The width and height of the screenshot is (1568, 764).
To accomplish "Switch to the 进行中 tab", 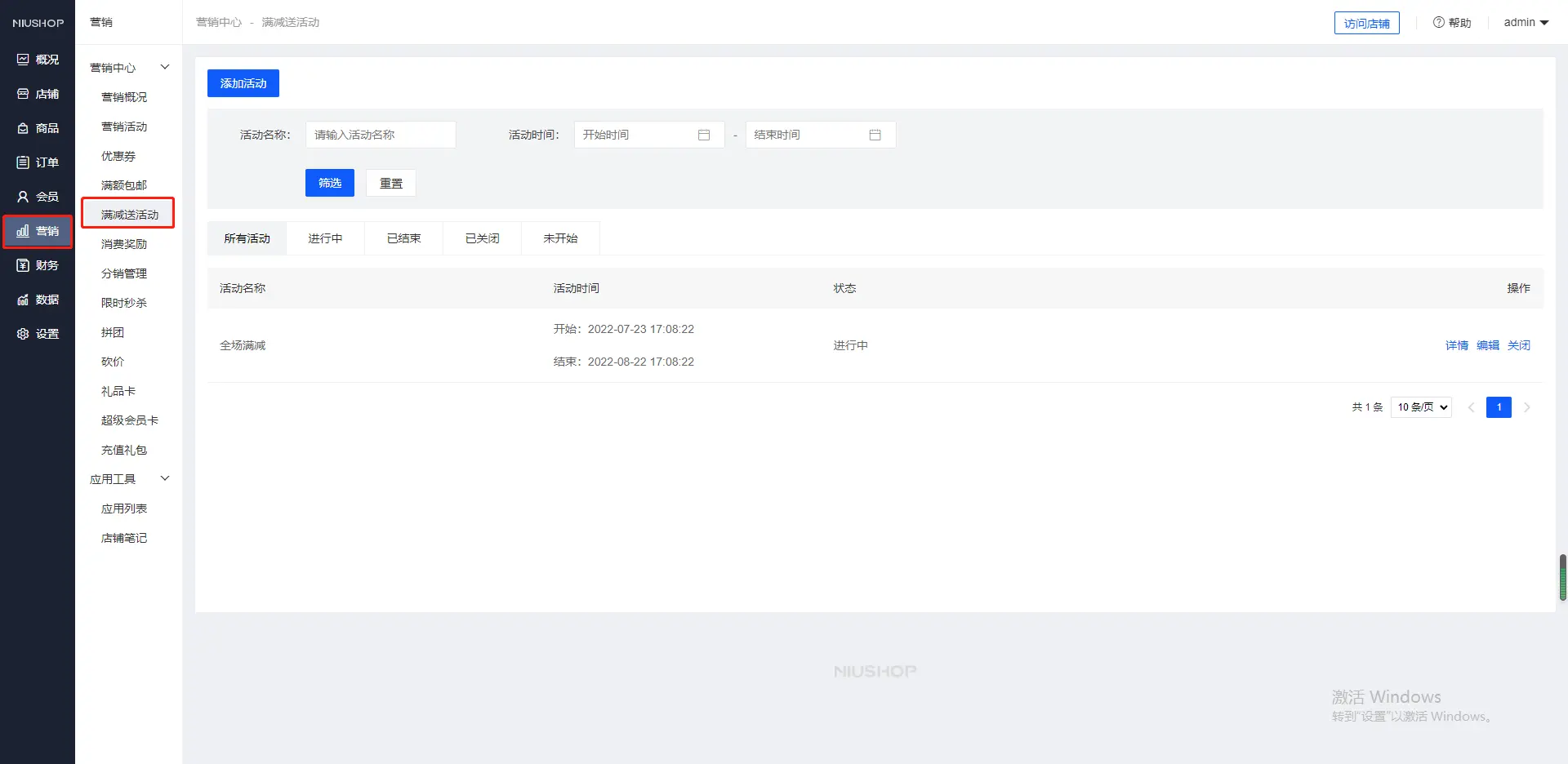I will (325, 238).
